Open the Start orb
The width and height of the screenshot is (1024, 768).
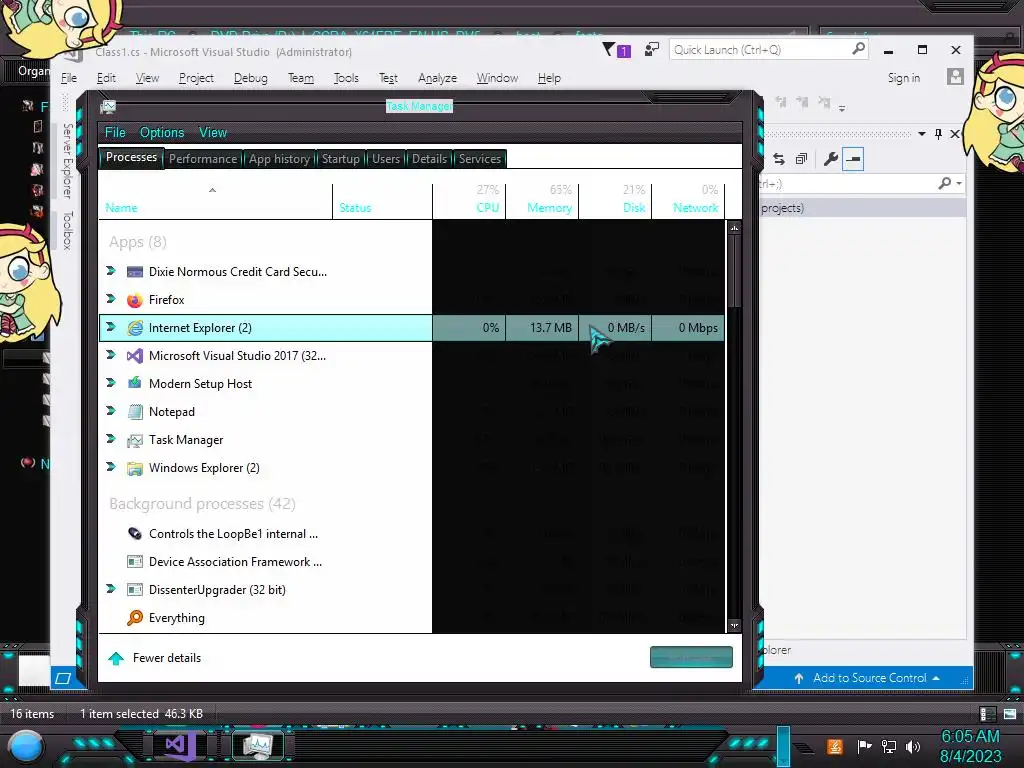click(27, 748)
